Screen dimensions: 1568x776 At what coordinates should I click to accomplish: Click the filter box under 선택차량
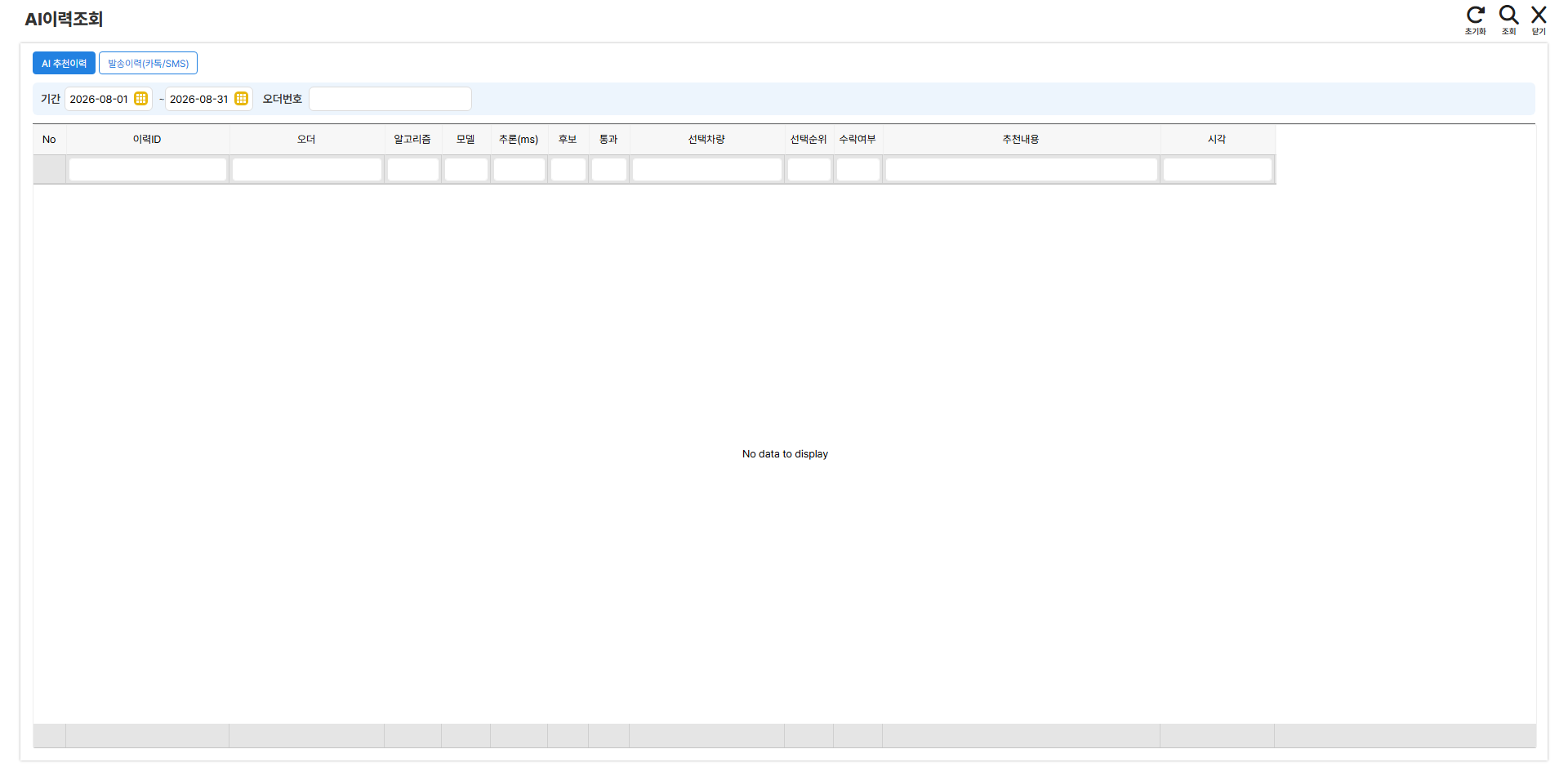tap(706, 169)
